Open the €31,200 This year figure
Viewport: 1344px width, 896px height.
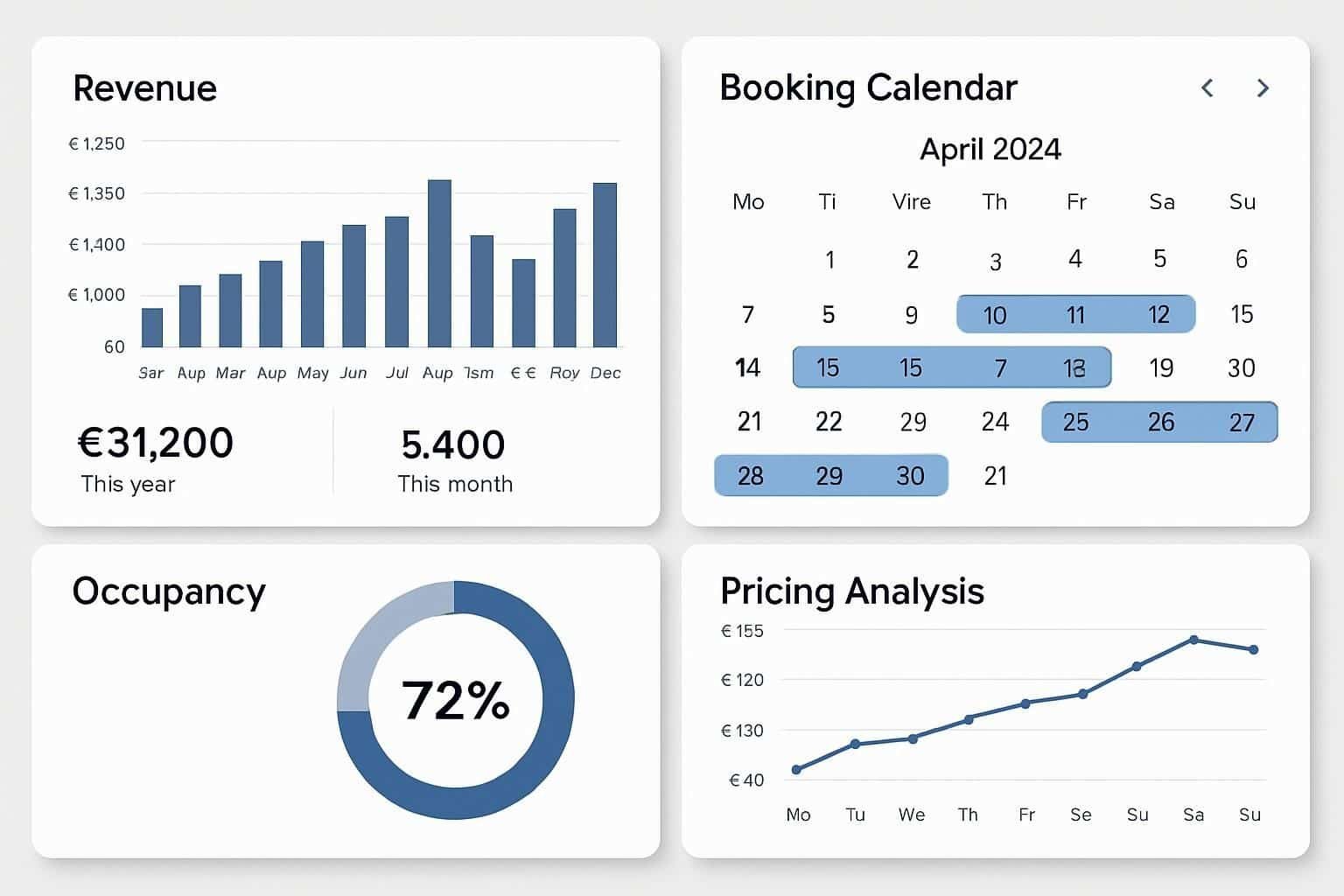(x=156, y=444)
